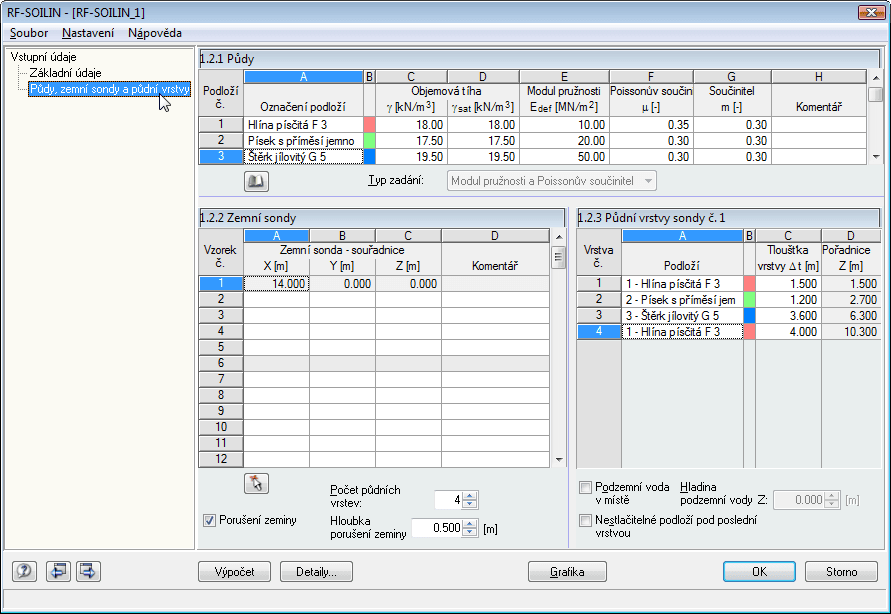Click ordinate Z value 10.300
This screenshot has width=891, height=614.
coord(851,331)
